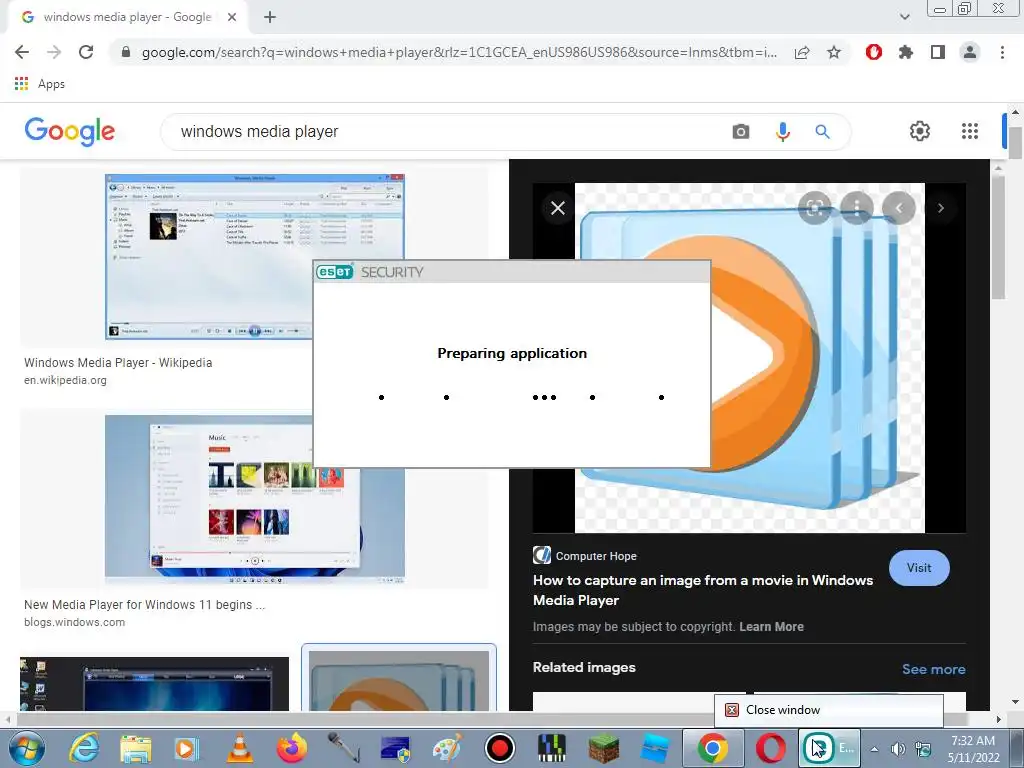Open Firefox from the taskbar
Image resolution: width=1024 pixels, height=768 pixels.
click(x=292, y=748)
